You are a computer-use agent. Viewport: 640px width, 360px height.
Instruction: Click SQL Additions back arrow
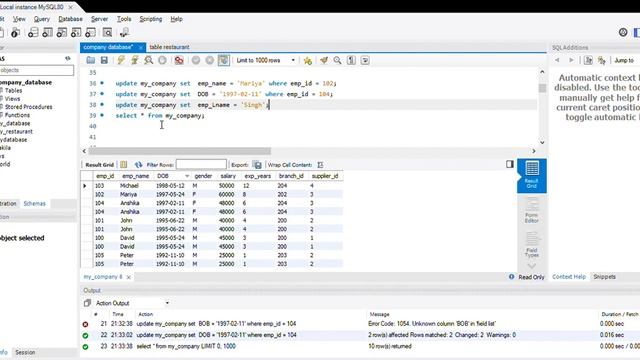(x=557, y=60)
